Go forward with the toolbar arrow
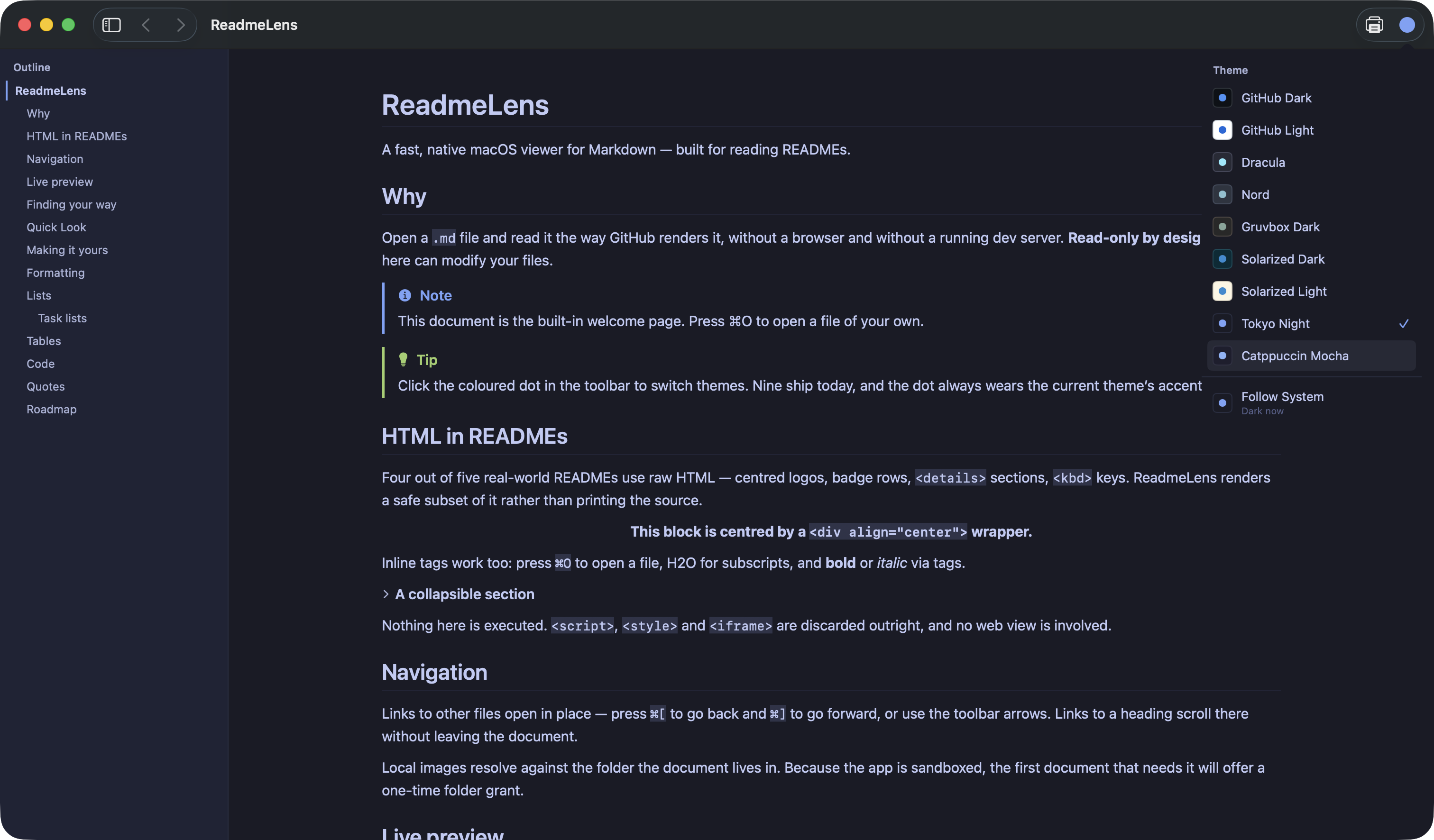Image resolution: width=1434 pixels, height=840 pixels. coord(180,25)
